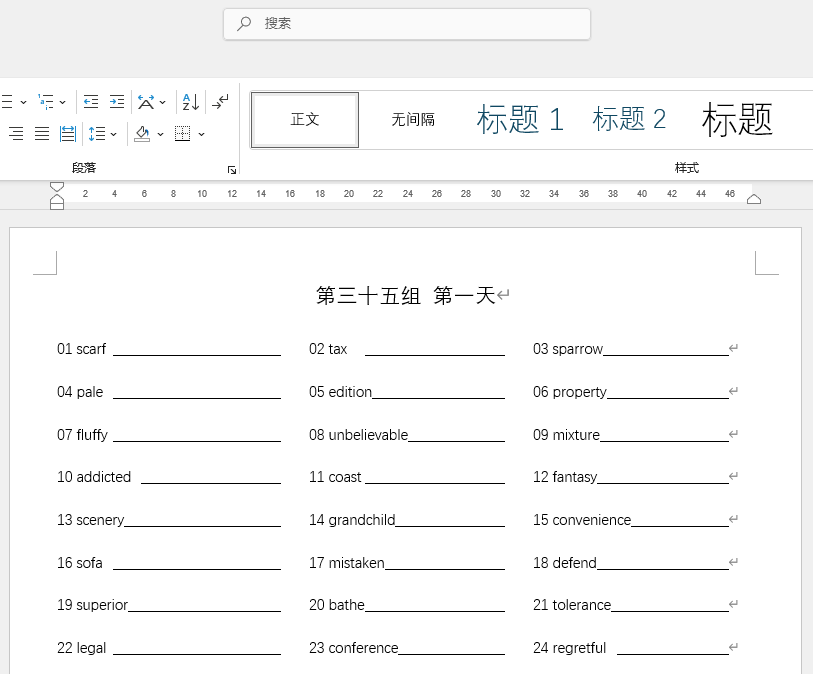Viewport: 813px width, 674px height.
Task: Select the left indent marker on the ruler
Action: pos(57,205)
